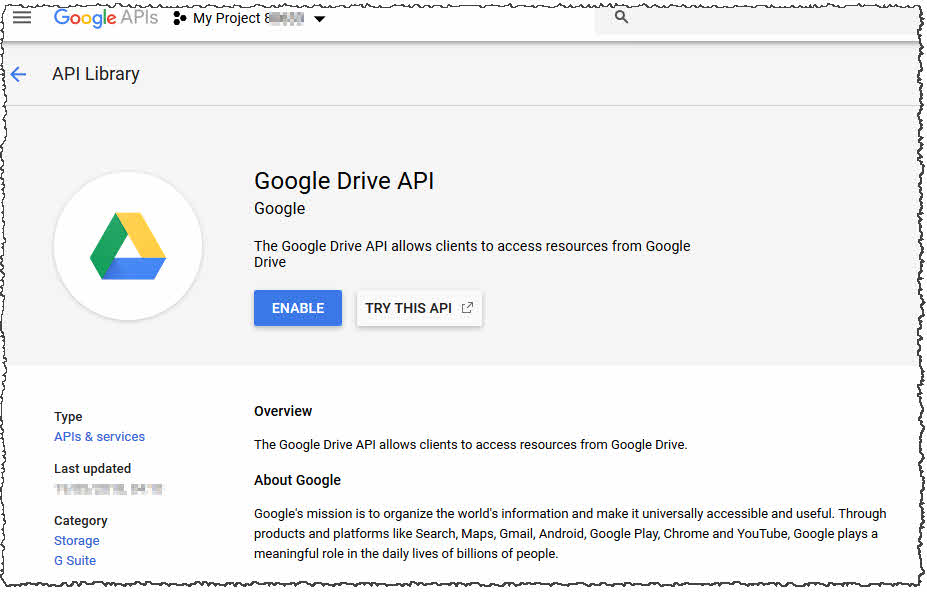Click the Category label in the sidebar
The height and width of the screenshot is (592, 927).
tap(81, 520)
